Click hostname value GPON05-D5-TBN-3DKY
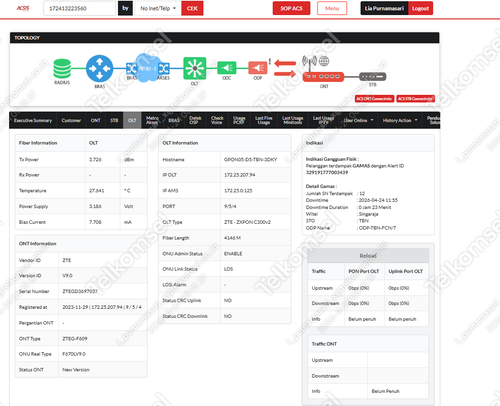500x406 pixels. [x=251, y=160]
